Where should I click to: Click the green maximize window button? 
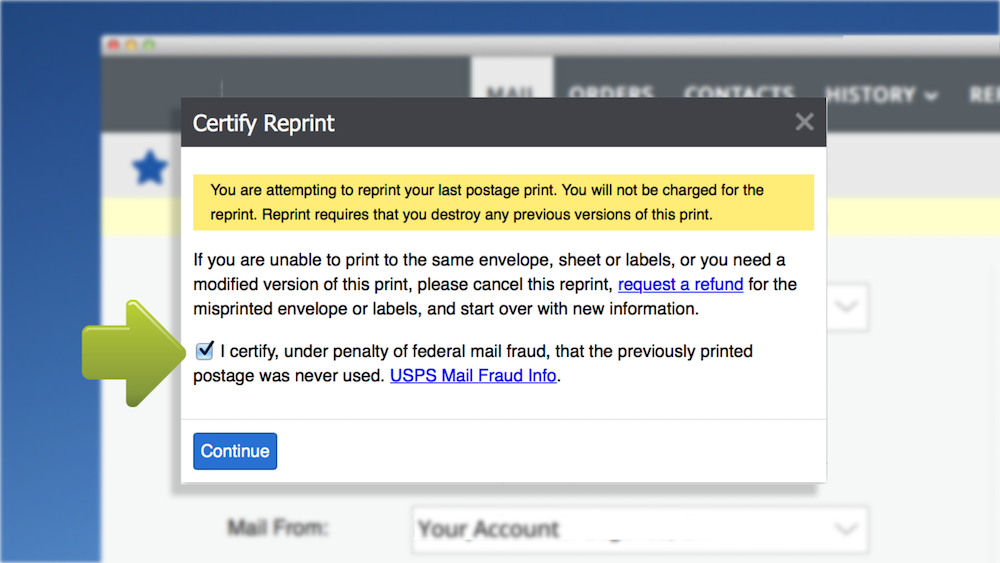click(149, 45)
